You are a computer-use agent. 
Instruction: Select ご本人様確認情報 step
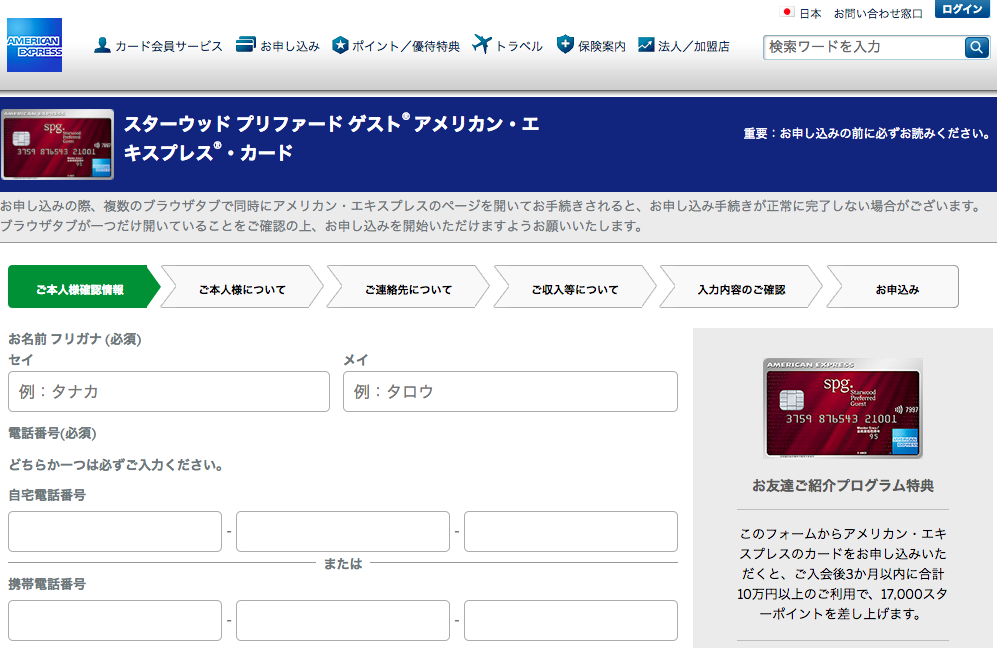tap(83, 287)
